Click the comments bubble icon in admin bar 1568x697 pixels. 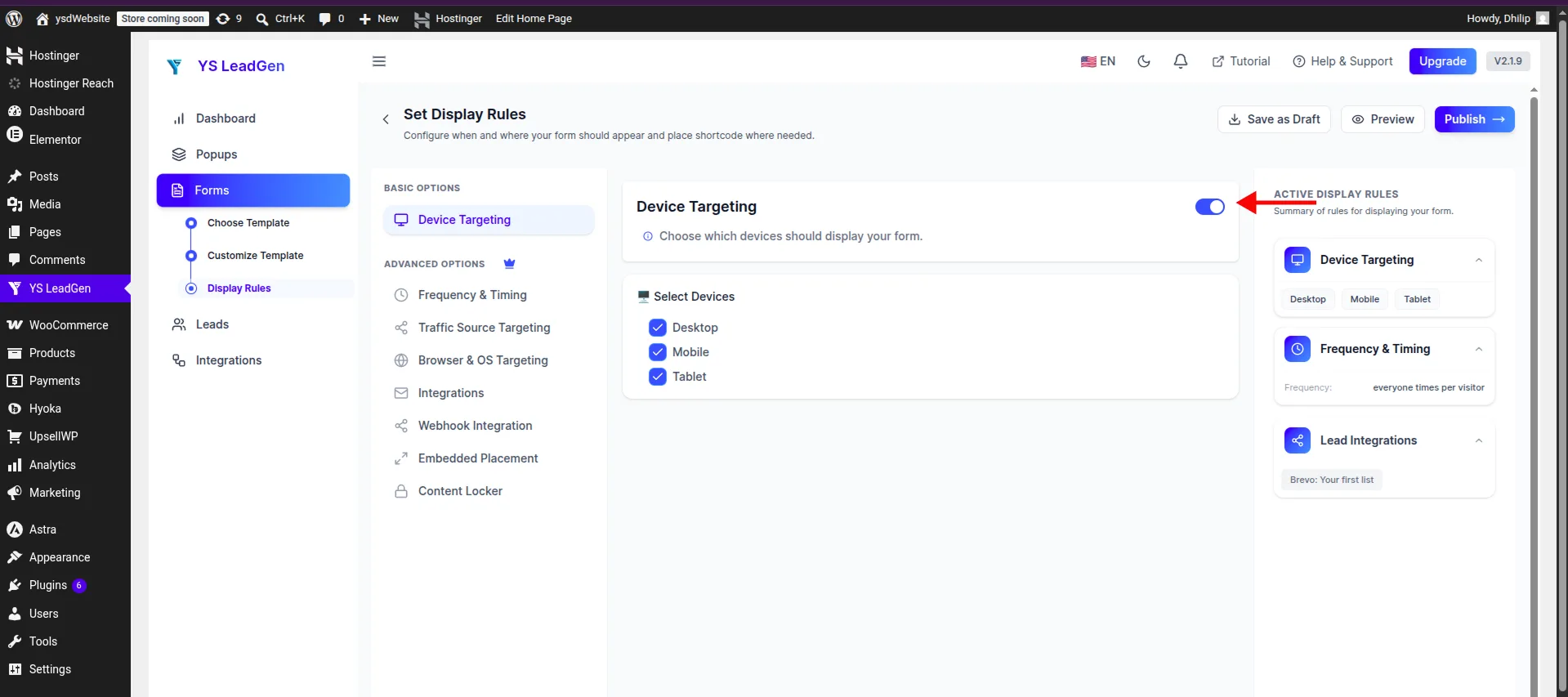pyautogui.click(x=325, y=19)
